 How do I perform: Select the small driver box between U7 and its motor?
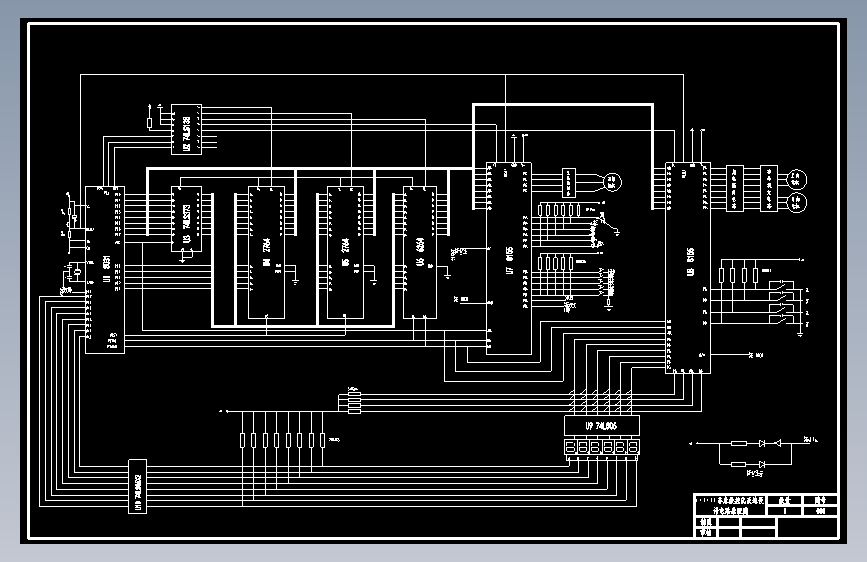click(569, 183)
